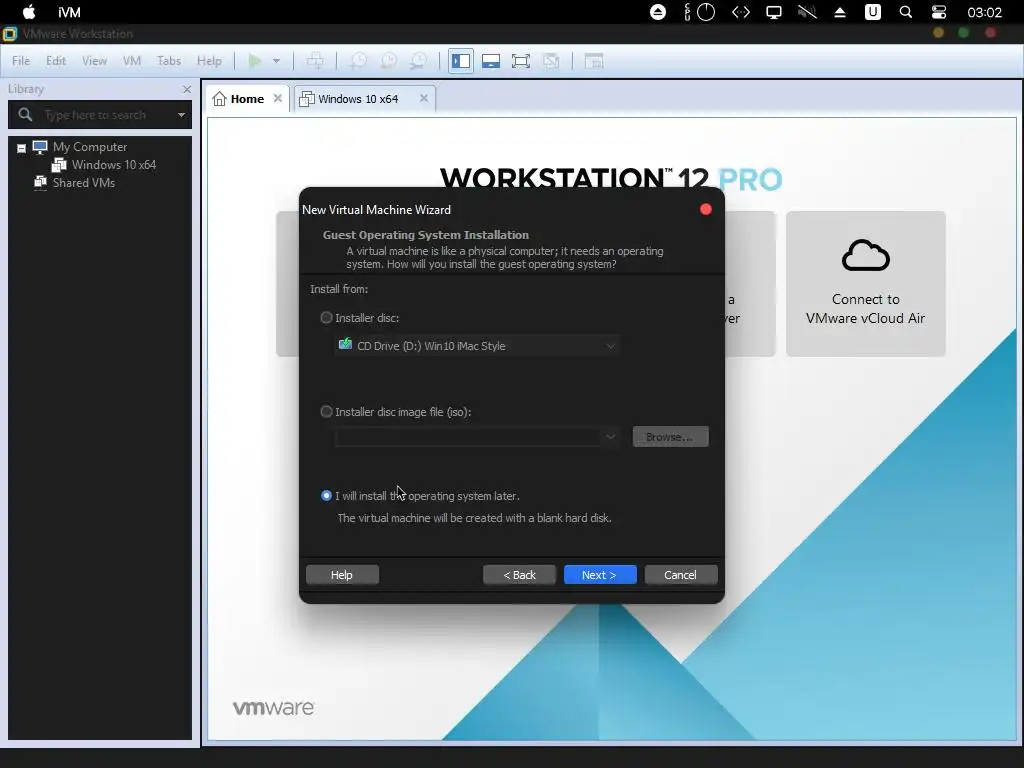1024x768 pixels.
Task: Click the Browse... button
Action: [x=670, y=437]
